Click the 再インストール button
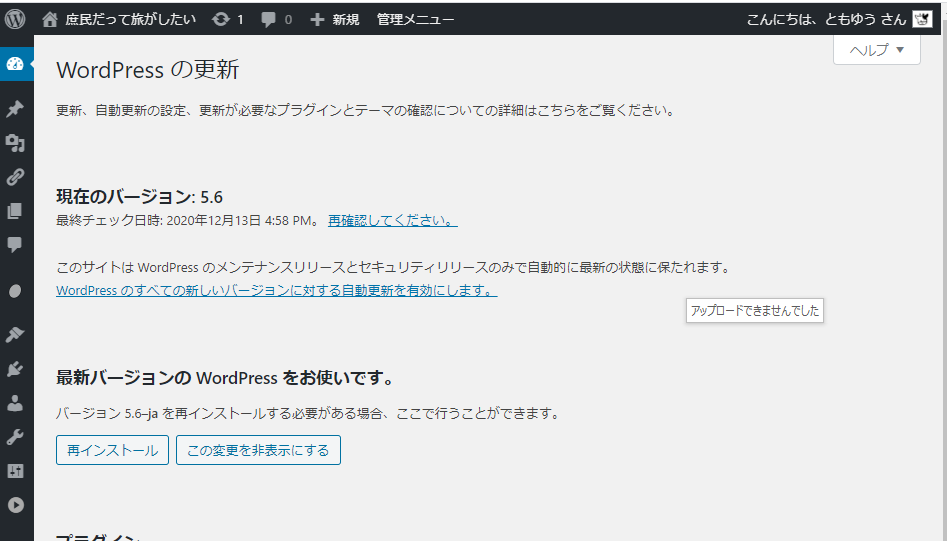Screen dimensions: 947x541 (x=112, y=450)
